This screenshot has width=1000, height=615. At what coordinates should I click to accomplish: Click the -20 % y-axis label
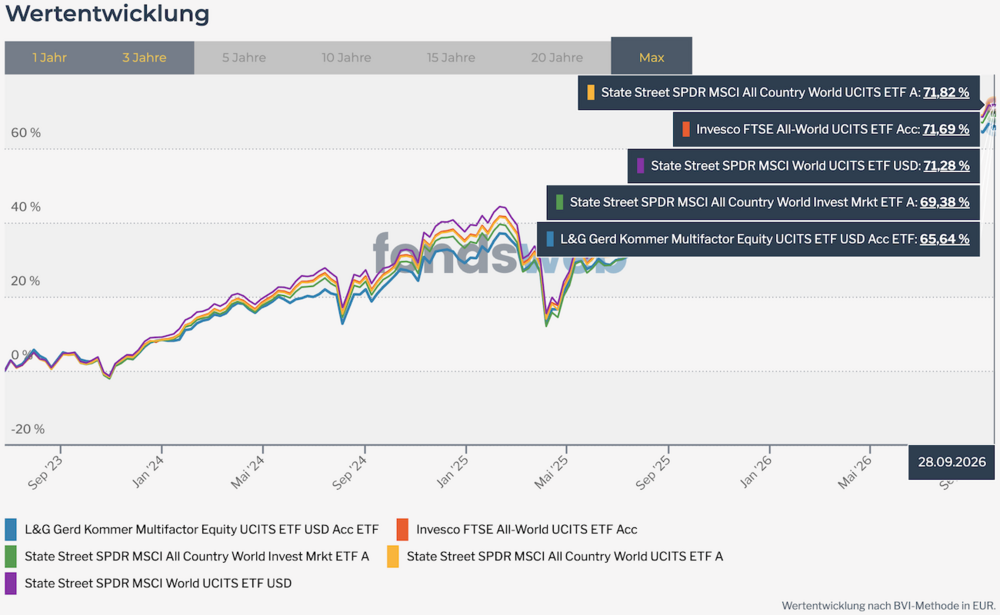pos(27,429)
